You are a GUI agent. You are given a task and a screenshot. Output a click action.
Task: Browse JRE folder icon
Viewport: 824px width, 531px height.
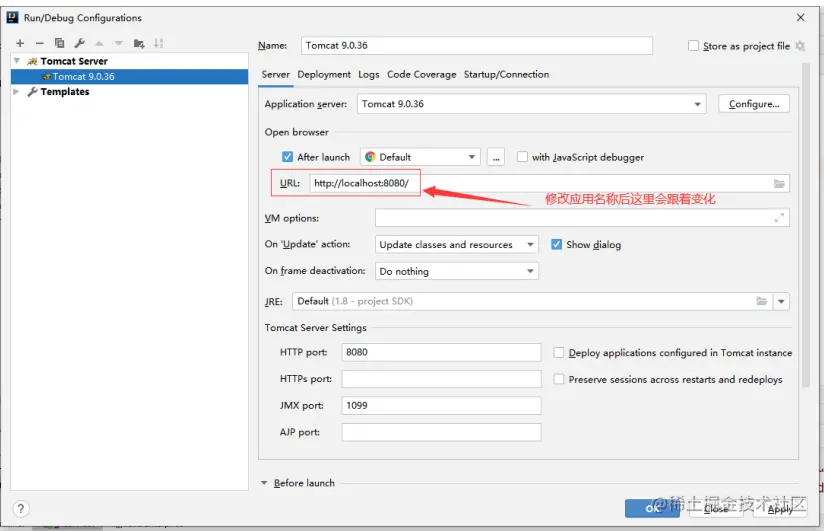click(x=761, y=301)
